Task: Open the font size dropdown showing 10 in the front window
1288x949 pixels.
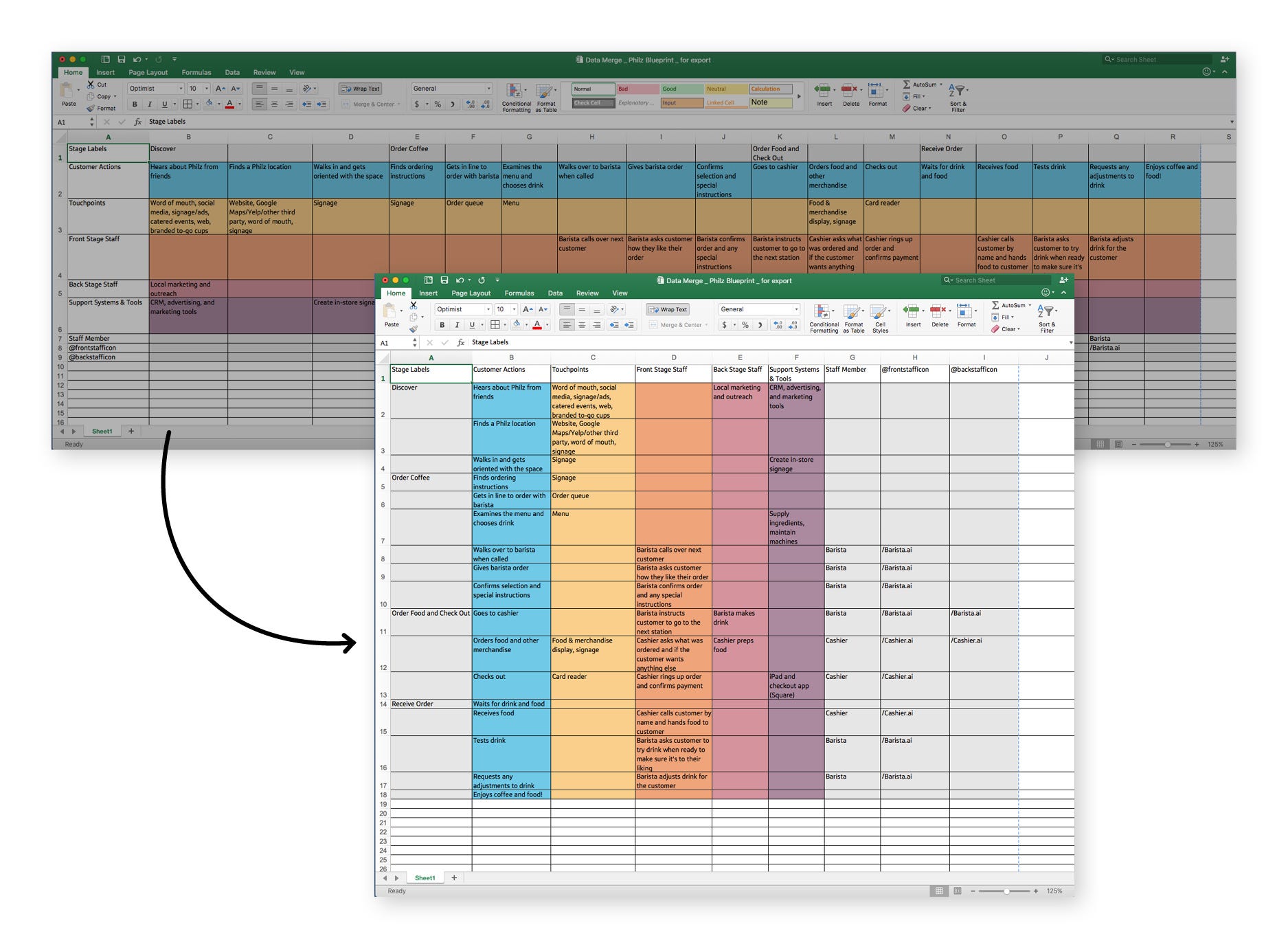Action: coord(514,309)
